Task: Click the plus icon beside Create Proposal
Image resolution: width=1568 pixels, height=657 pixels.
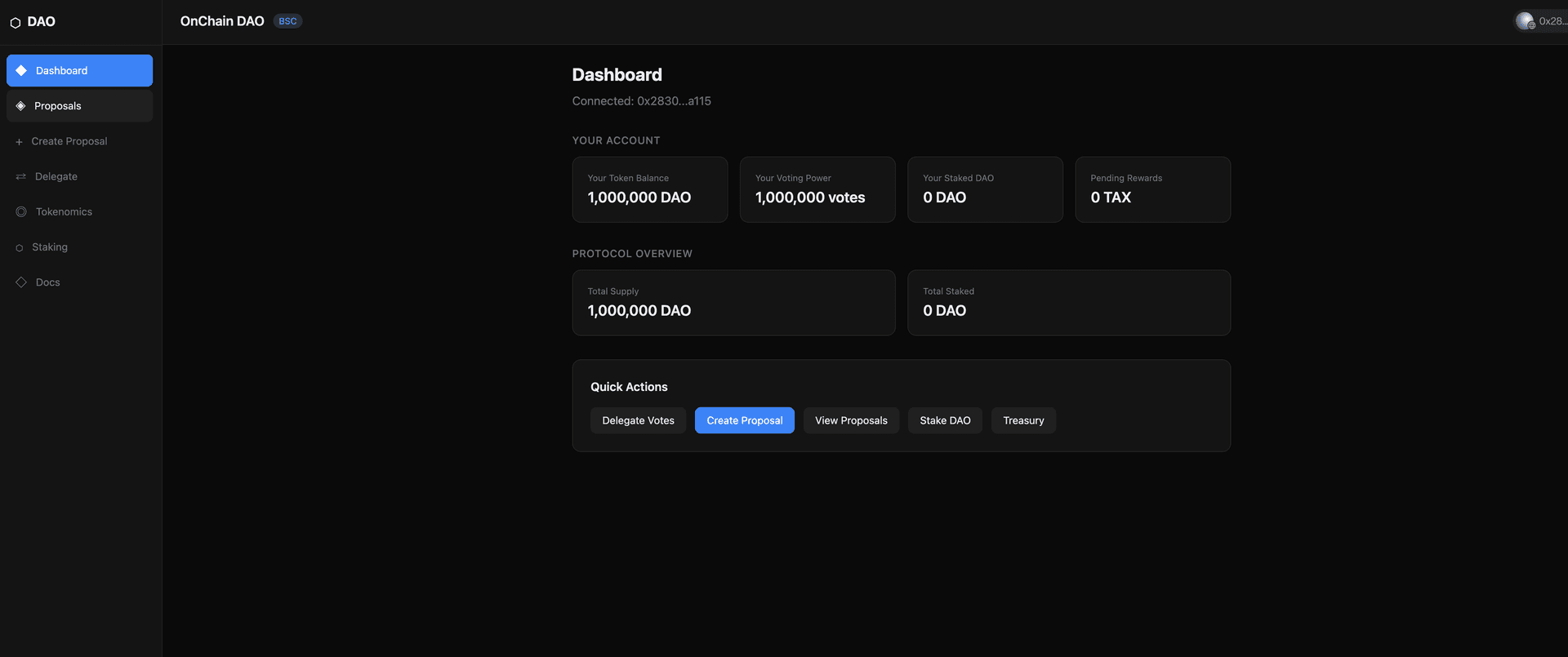Action: pyautogui.click(x=19, y=142)
